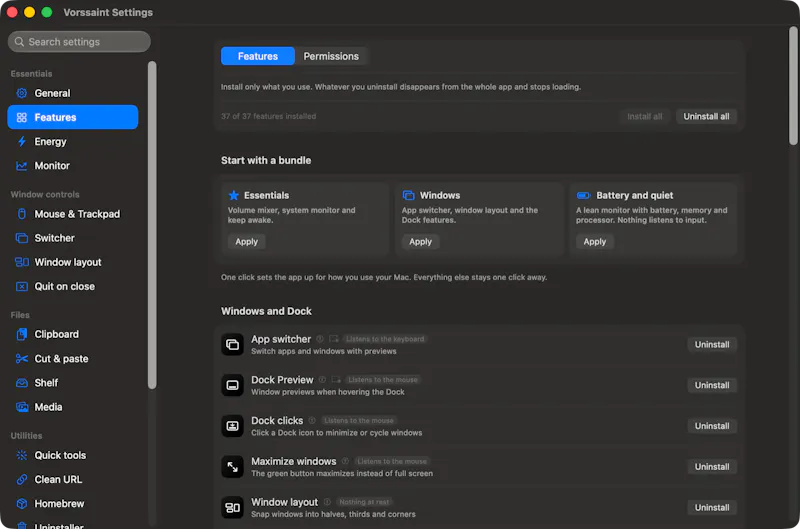This screenshot has width=800, height=529.
Task: Click the star icon on Essentials bundle
Action: coord(234,195)
